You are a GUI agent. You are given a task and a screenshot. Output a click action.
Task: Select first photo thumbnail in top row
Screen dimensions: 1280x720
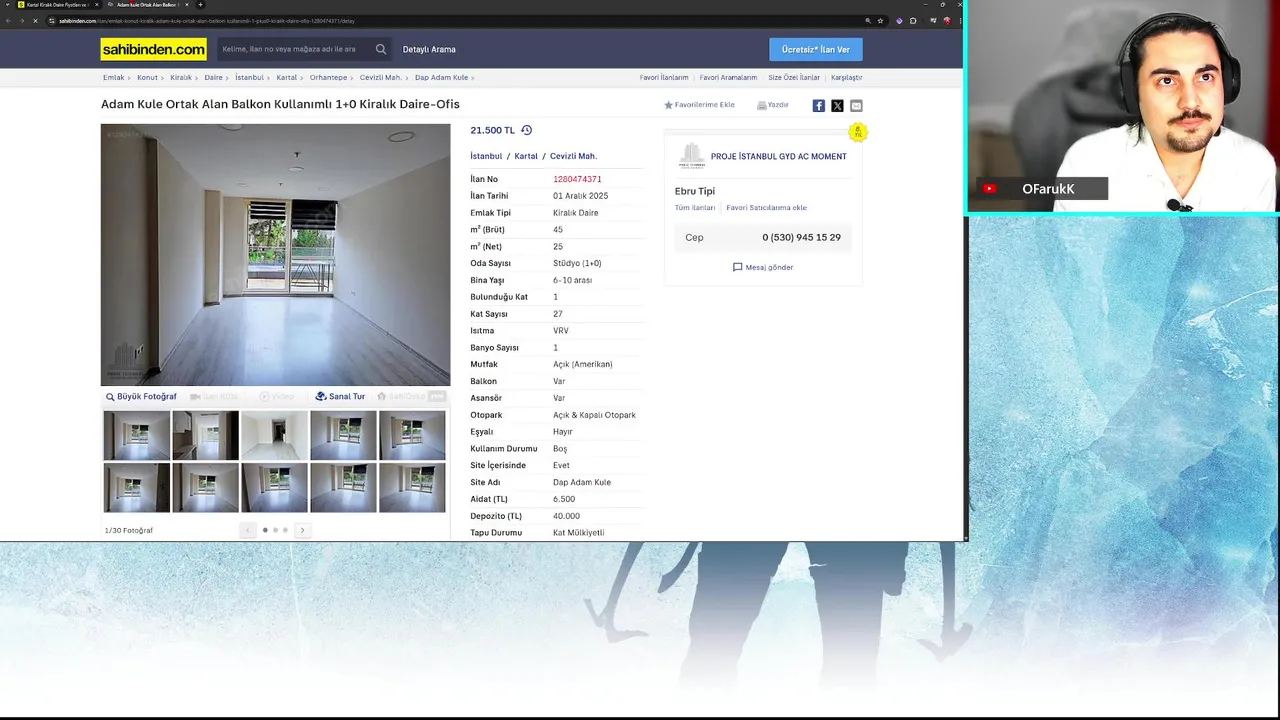(x=136, y=435)
